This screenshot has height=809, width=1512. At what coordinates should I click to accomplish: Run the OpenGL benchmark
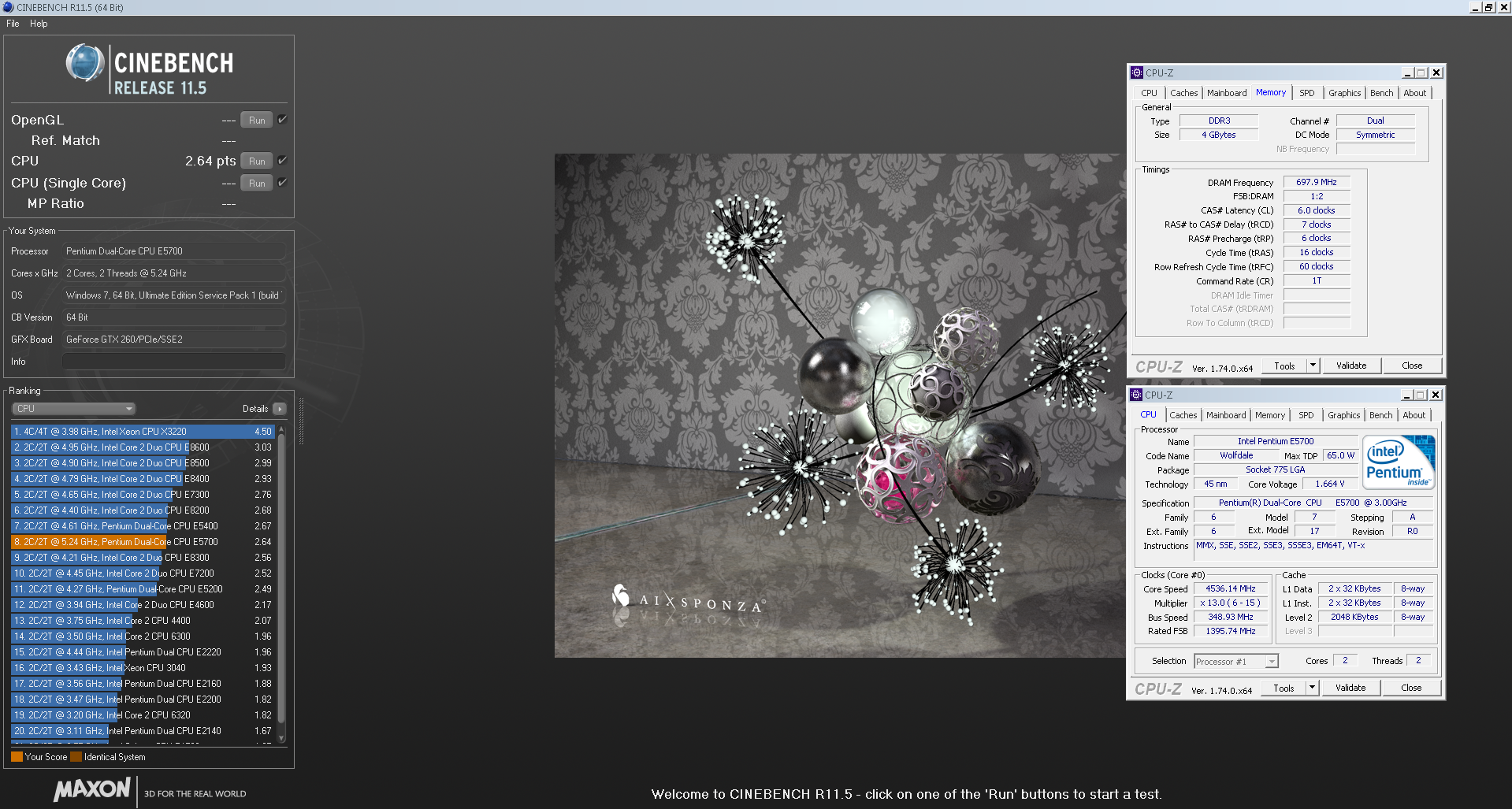coord(257,121)
